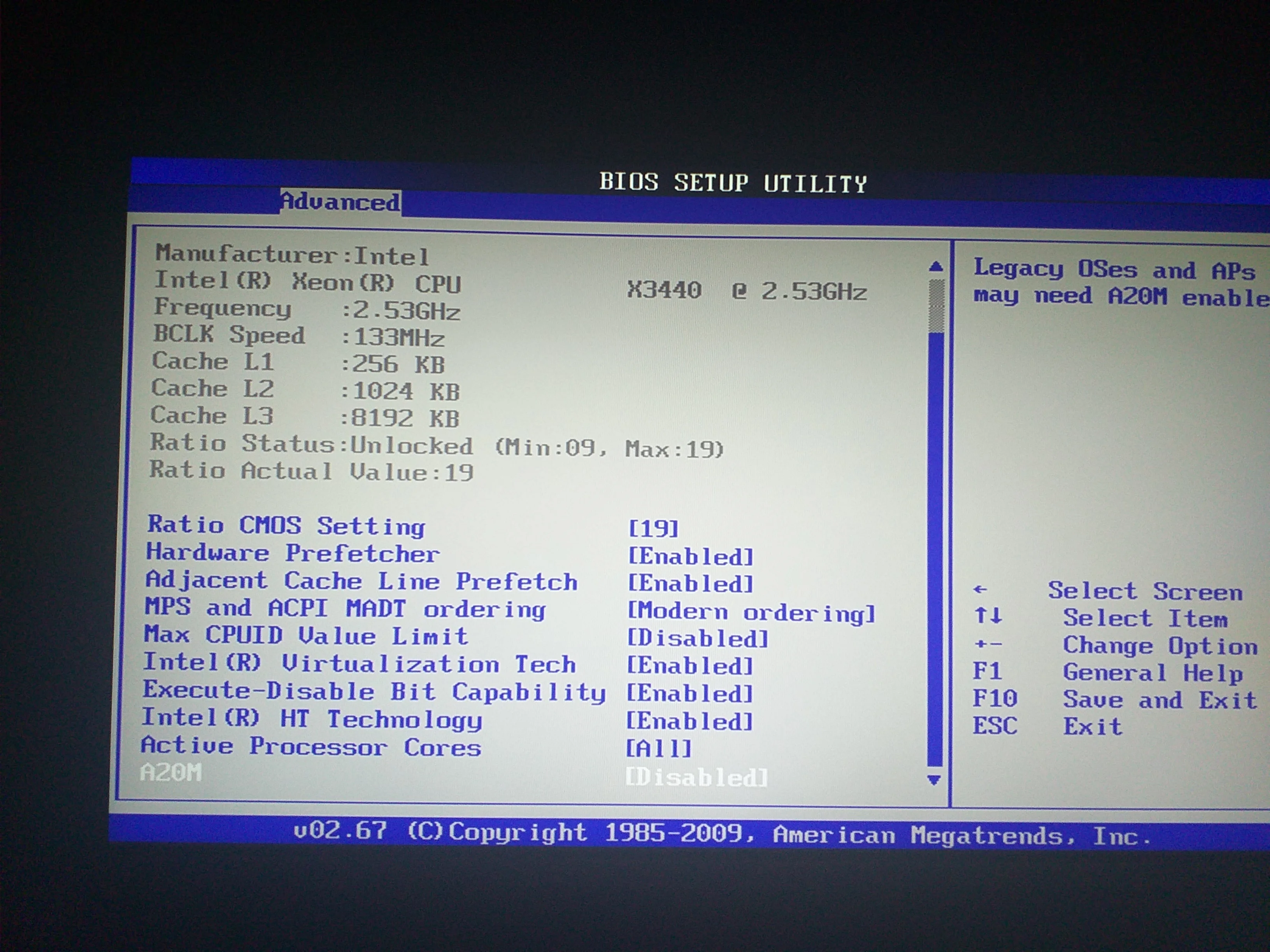Open the Ratio CMOS Setting value [19]

pos(653,528)
